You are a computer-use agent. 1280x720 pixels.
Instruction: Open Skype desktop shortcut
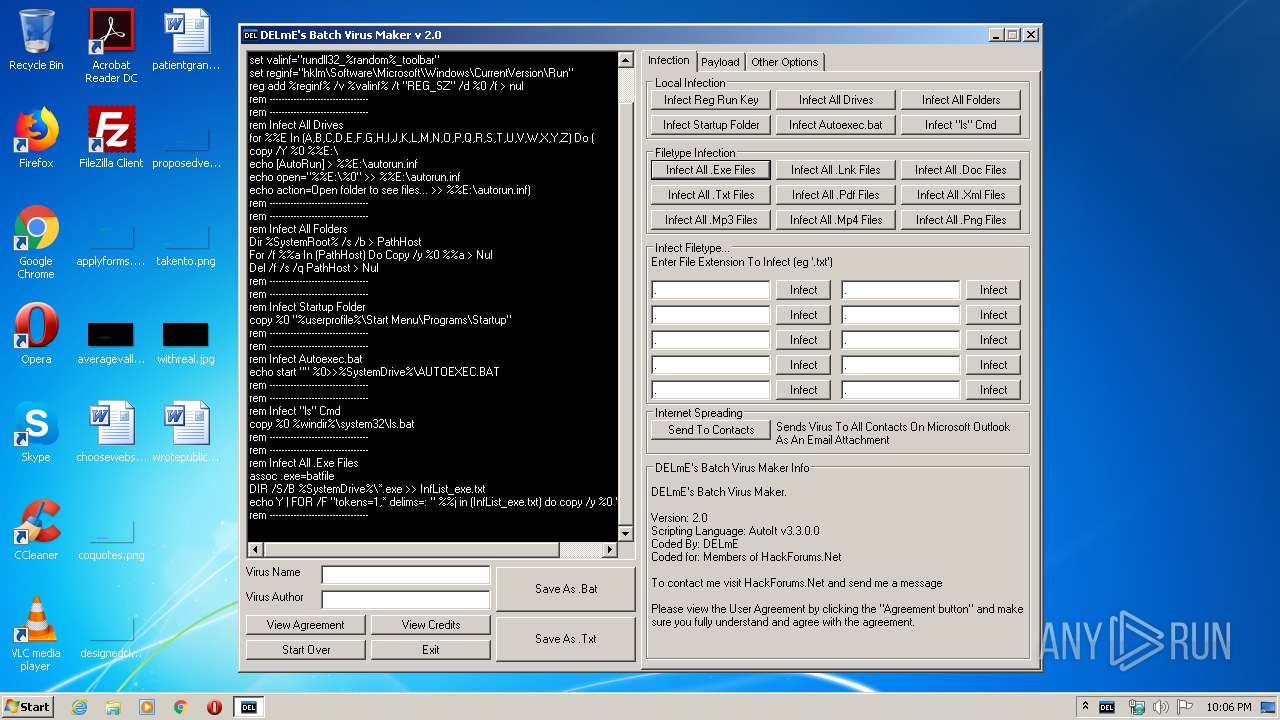[x=36, y=432]
